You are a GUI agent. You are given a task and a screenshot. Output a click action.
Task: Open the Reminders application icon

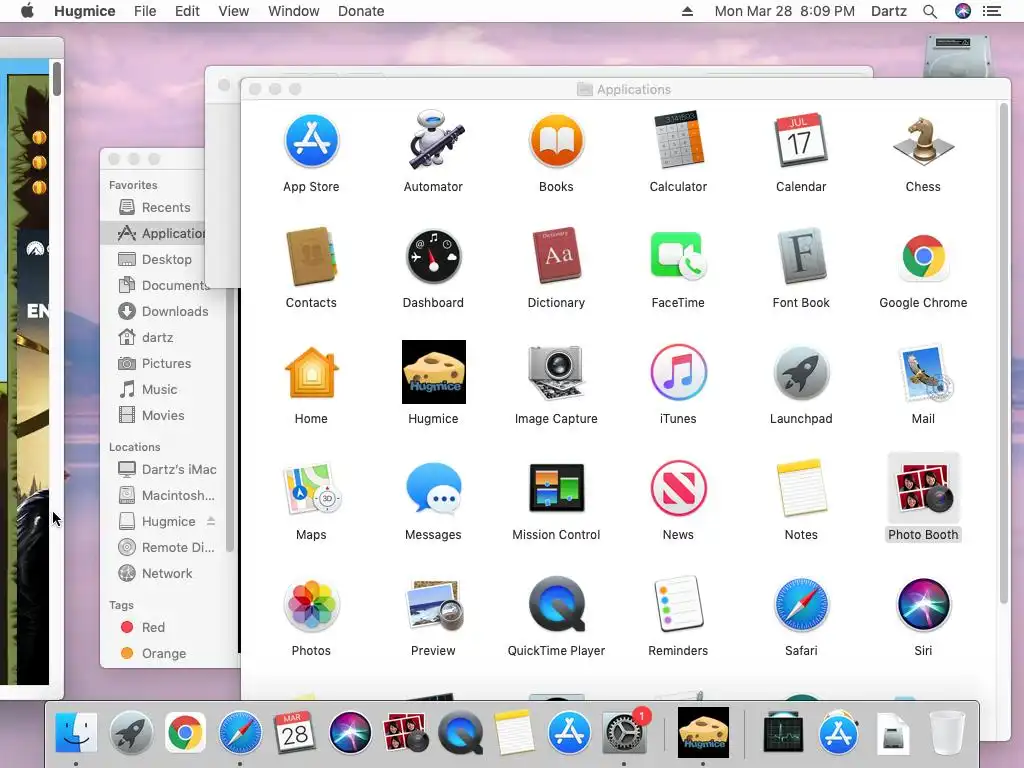(x=678, y=605)
